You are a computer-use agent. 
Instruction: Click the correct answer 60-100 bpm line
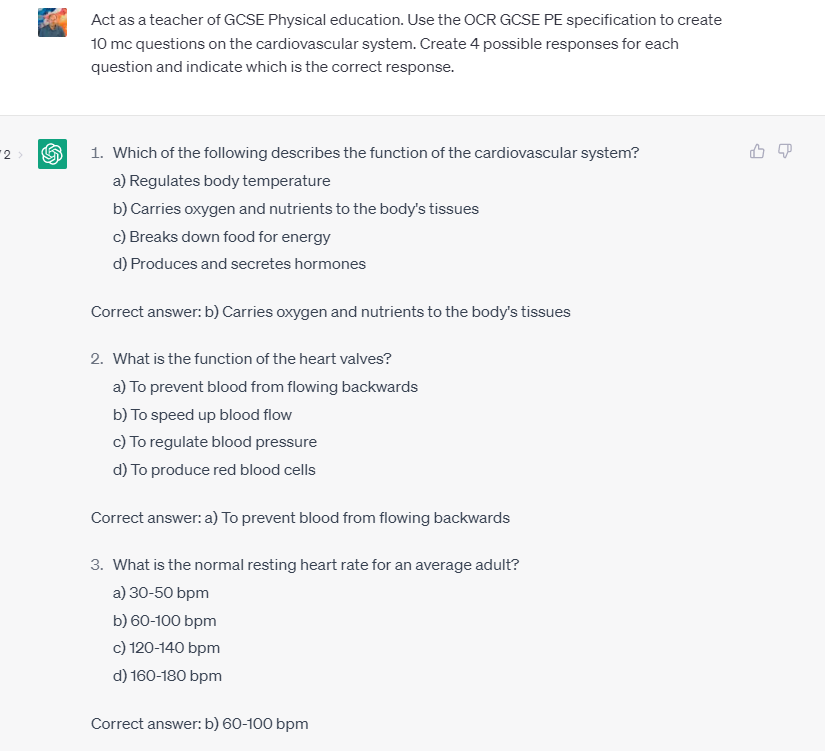[x=199, y=724]
